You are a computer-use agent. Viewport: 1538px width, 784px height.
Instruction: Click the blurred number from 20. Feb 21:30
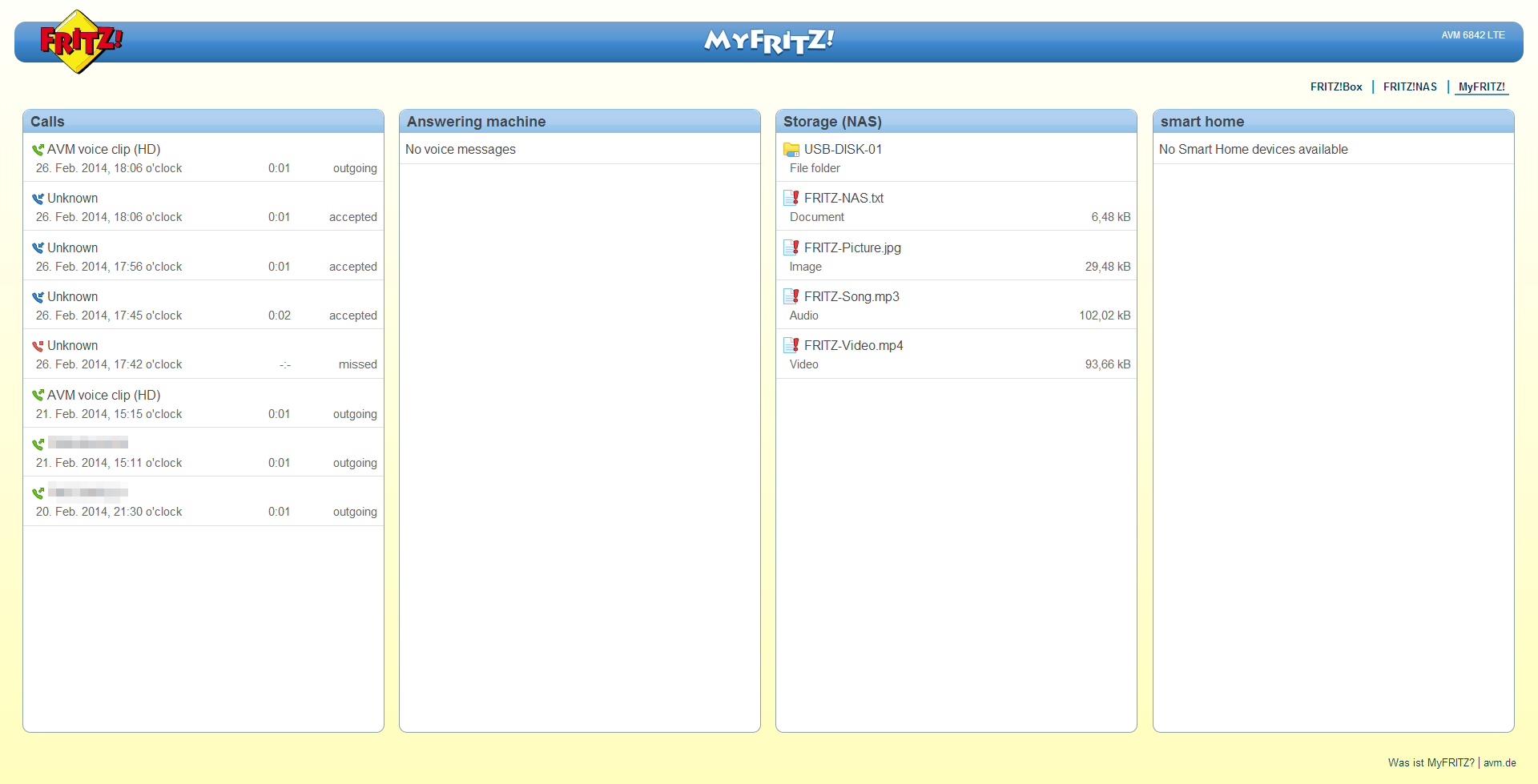pos(87,492)
